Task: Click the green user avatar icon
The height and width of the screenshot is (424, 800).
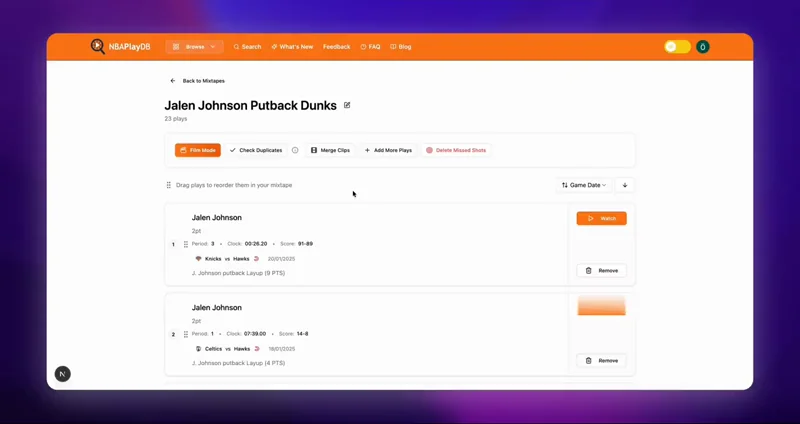Action: pos(703,47)
